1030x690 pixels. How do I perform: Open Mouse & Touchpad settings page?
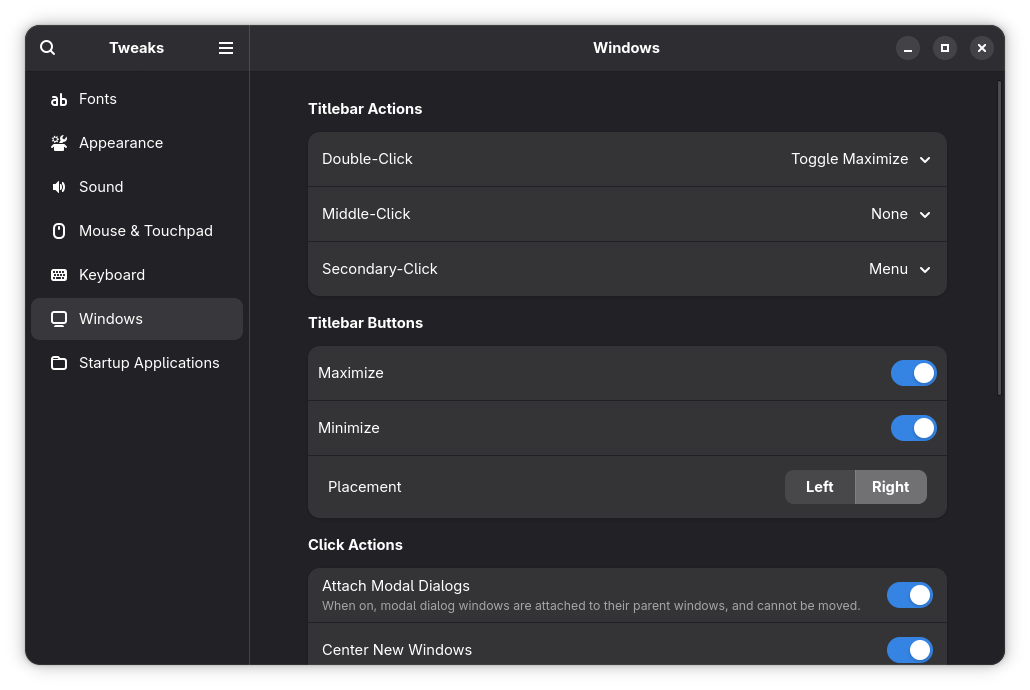coord(137,231)
